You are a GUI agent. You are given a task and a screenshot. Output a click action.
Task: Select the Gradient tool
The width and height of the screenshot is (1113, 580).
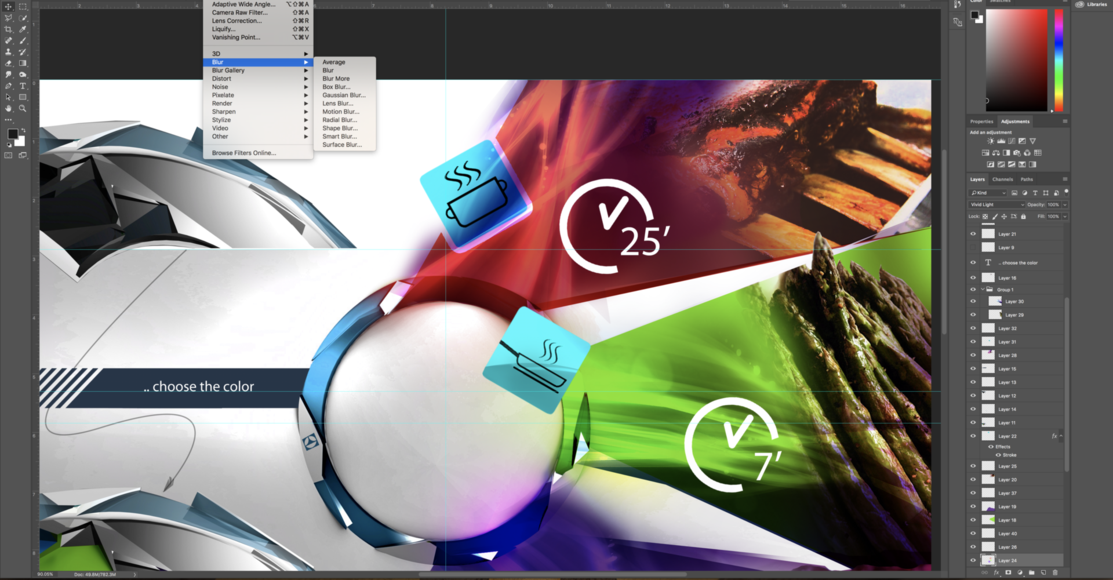[23, 63]
